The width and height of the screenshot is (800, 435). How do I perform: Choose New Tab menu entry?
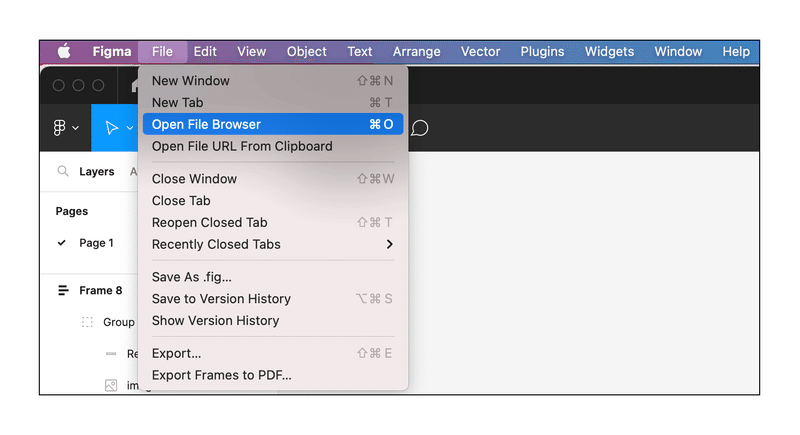click(273, 103)
